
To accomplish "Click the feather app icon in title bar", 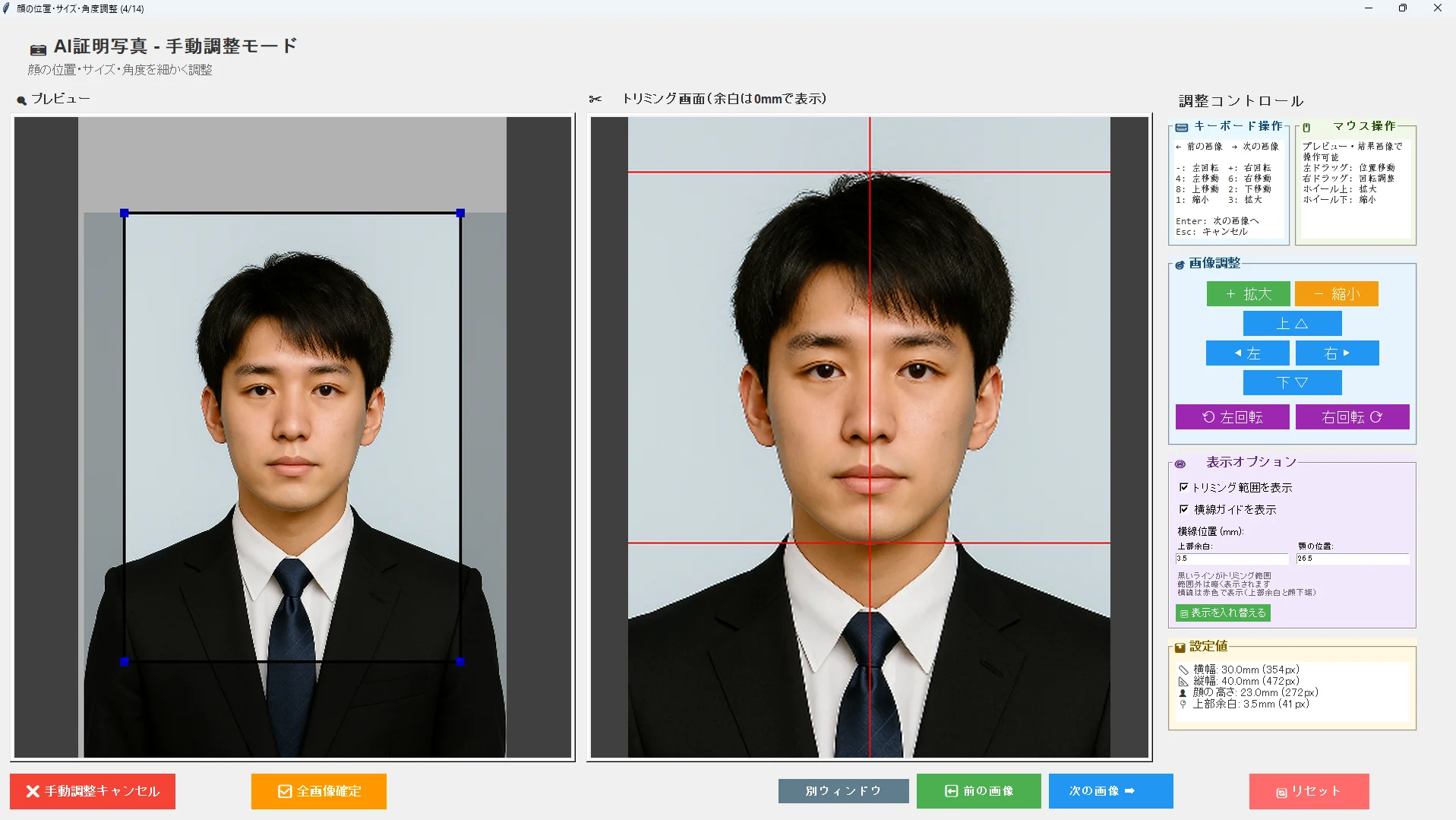I will click(7, 8).
